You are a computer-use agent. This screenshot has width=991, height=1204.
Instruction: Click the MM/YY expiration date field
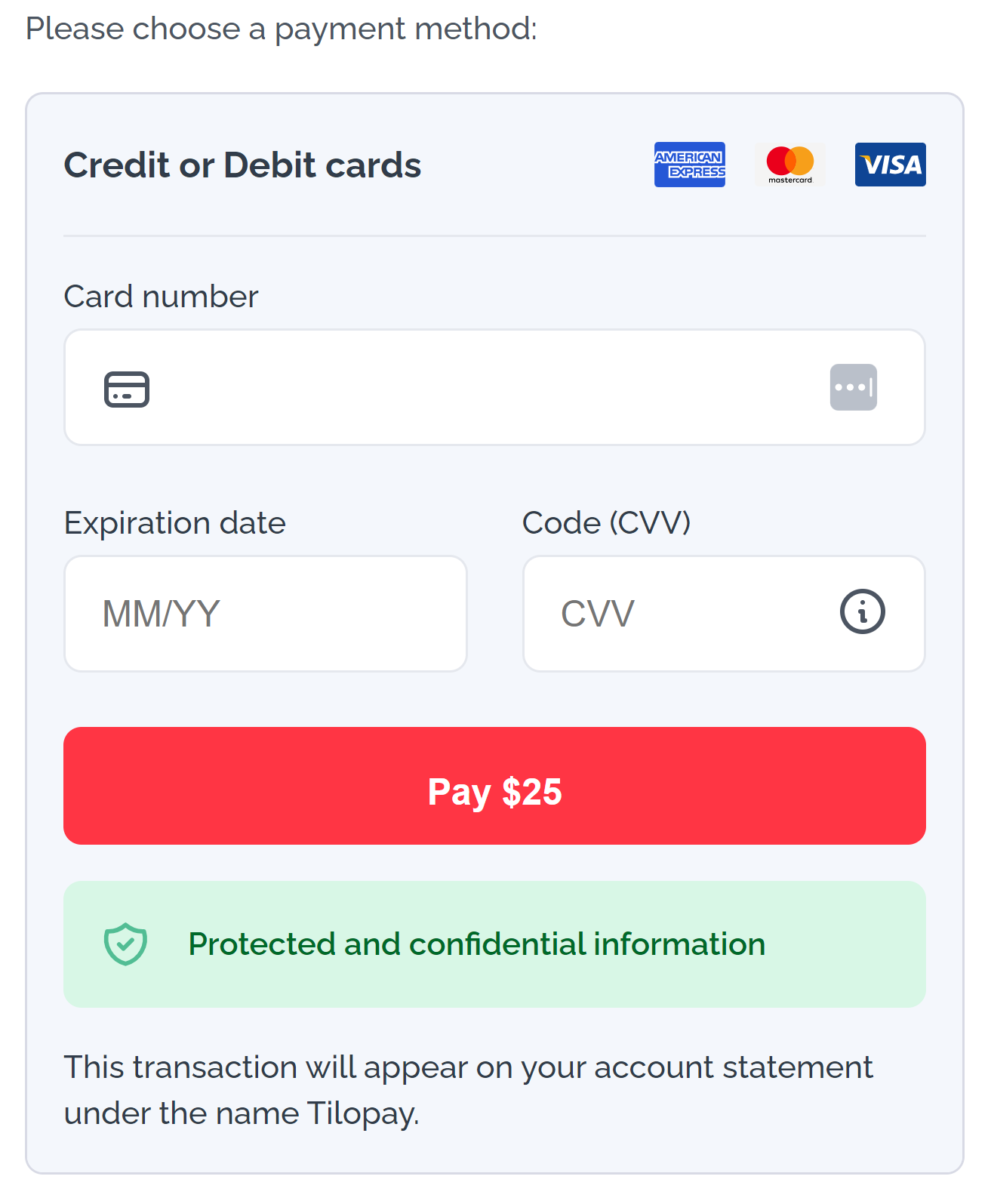click(266, 613)
